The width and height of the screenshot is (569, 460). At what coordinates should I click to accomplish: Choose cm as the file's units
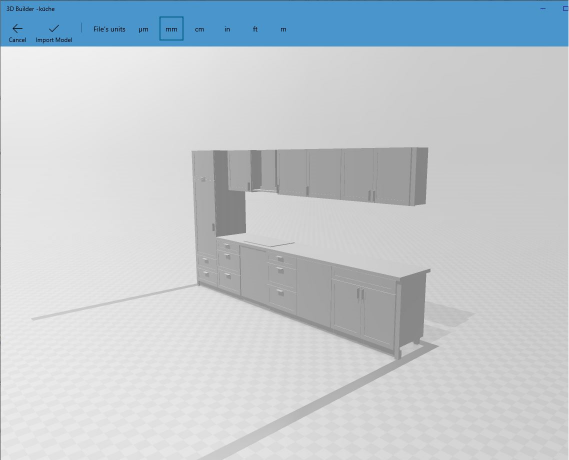[x=199, y=29]
